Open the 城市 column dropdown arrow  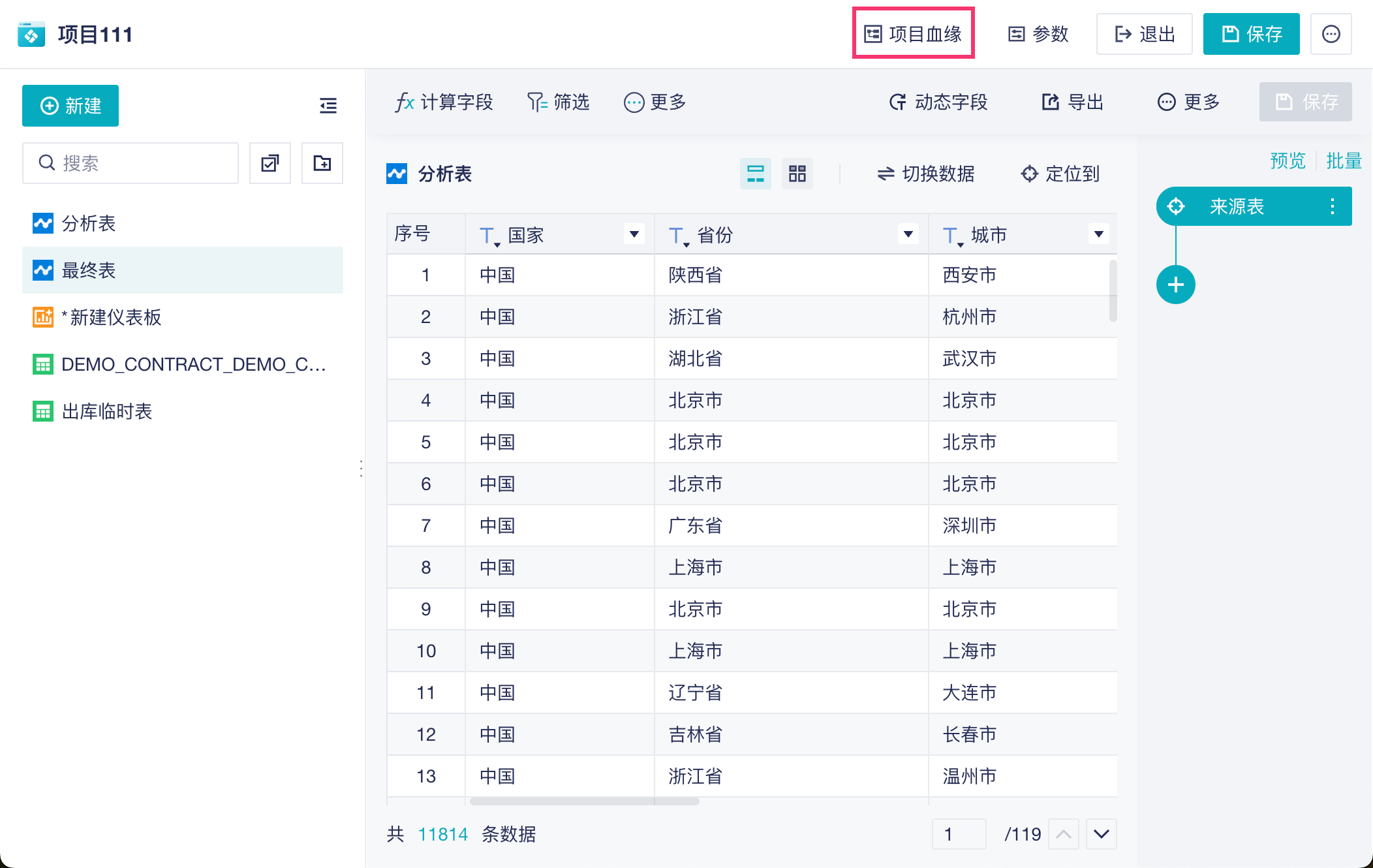click(x=1098, y=234)
